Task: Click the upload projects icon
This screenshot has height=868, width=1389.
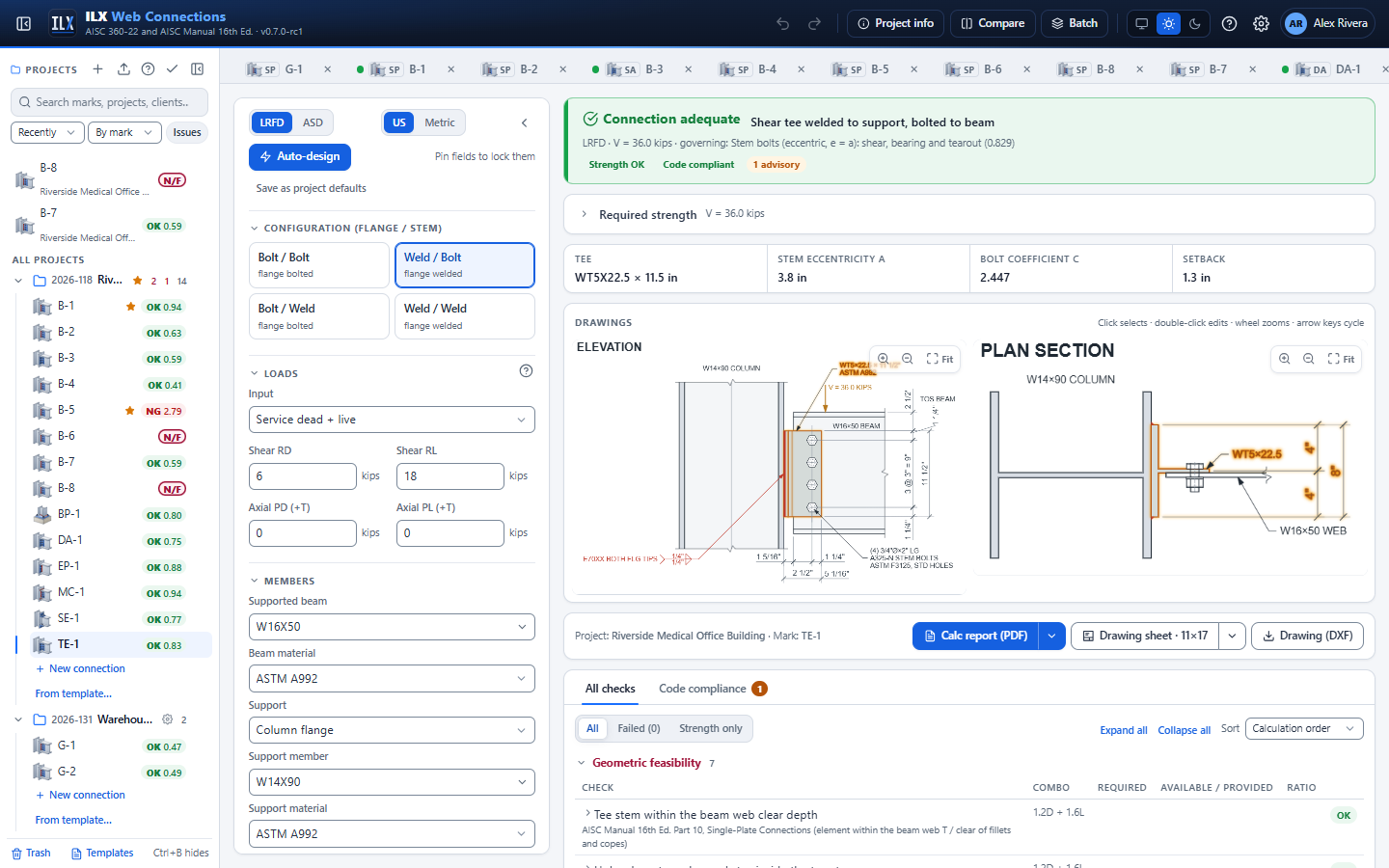Action: 123,69
